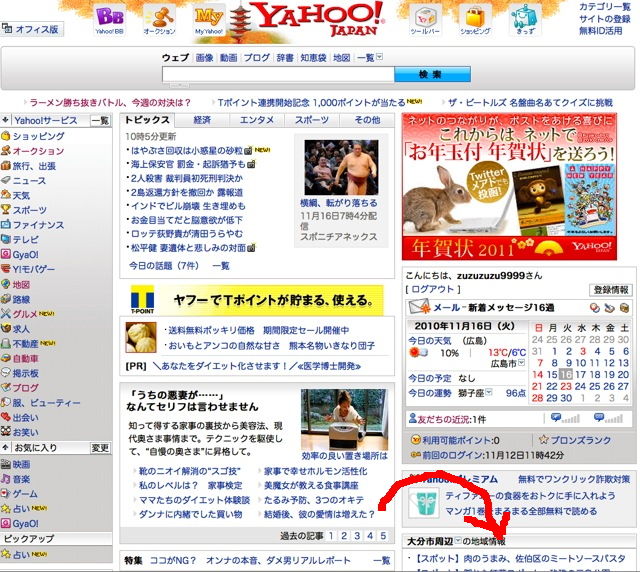Click the ログアウト link
The image size is (640, 572).
click(432, 289)
